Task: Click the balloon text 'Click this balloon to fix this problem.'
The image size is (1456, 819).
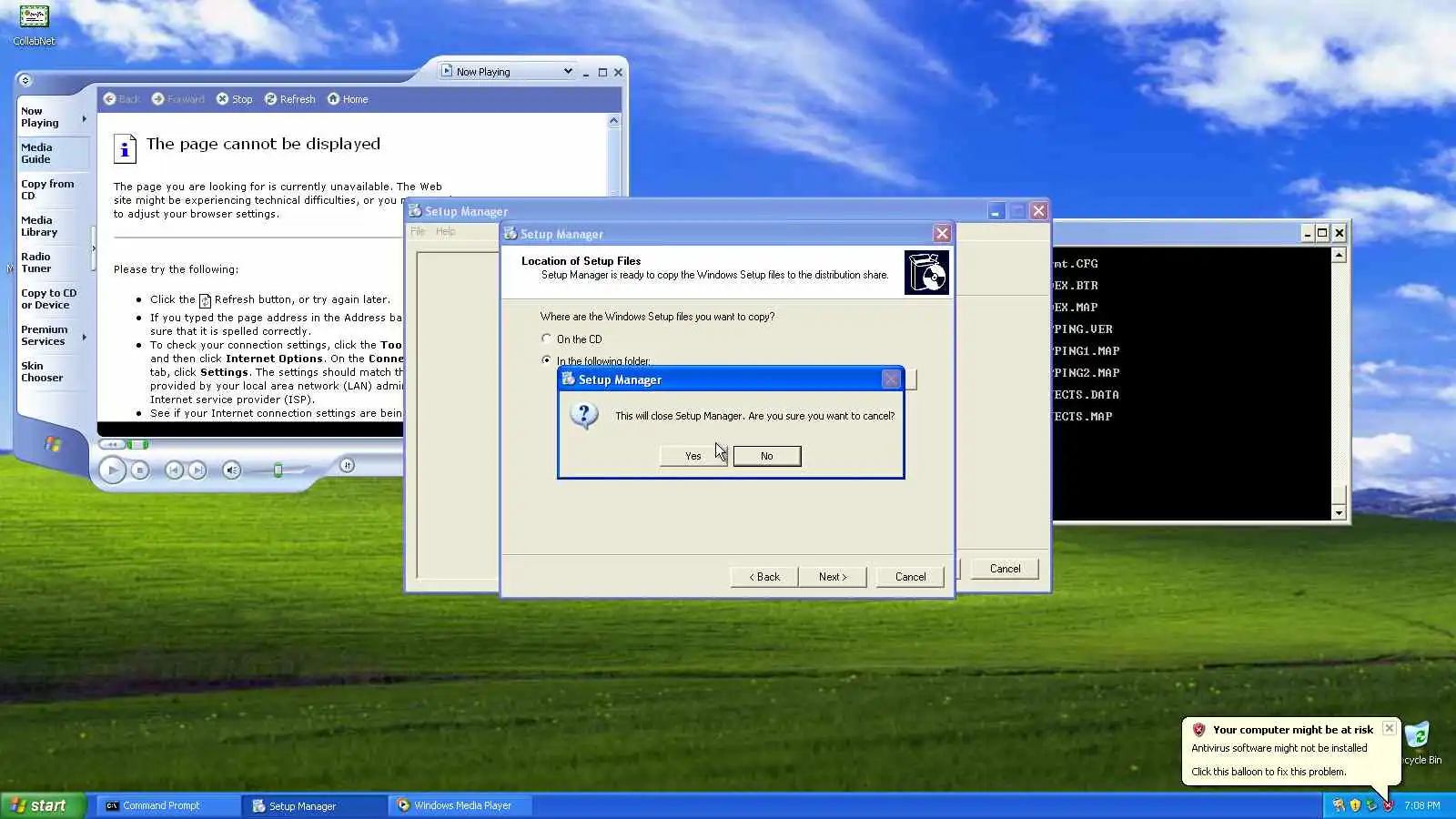Action: [1269, 772]
